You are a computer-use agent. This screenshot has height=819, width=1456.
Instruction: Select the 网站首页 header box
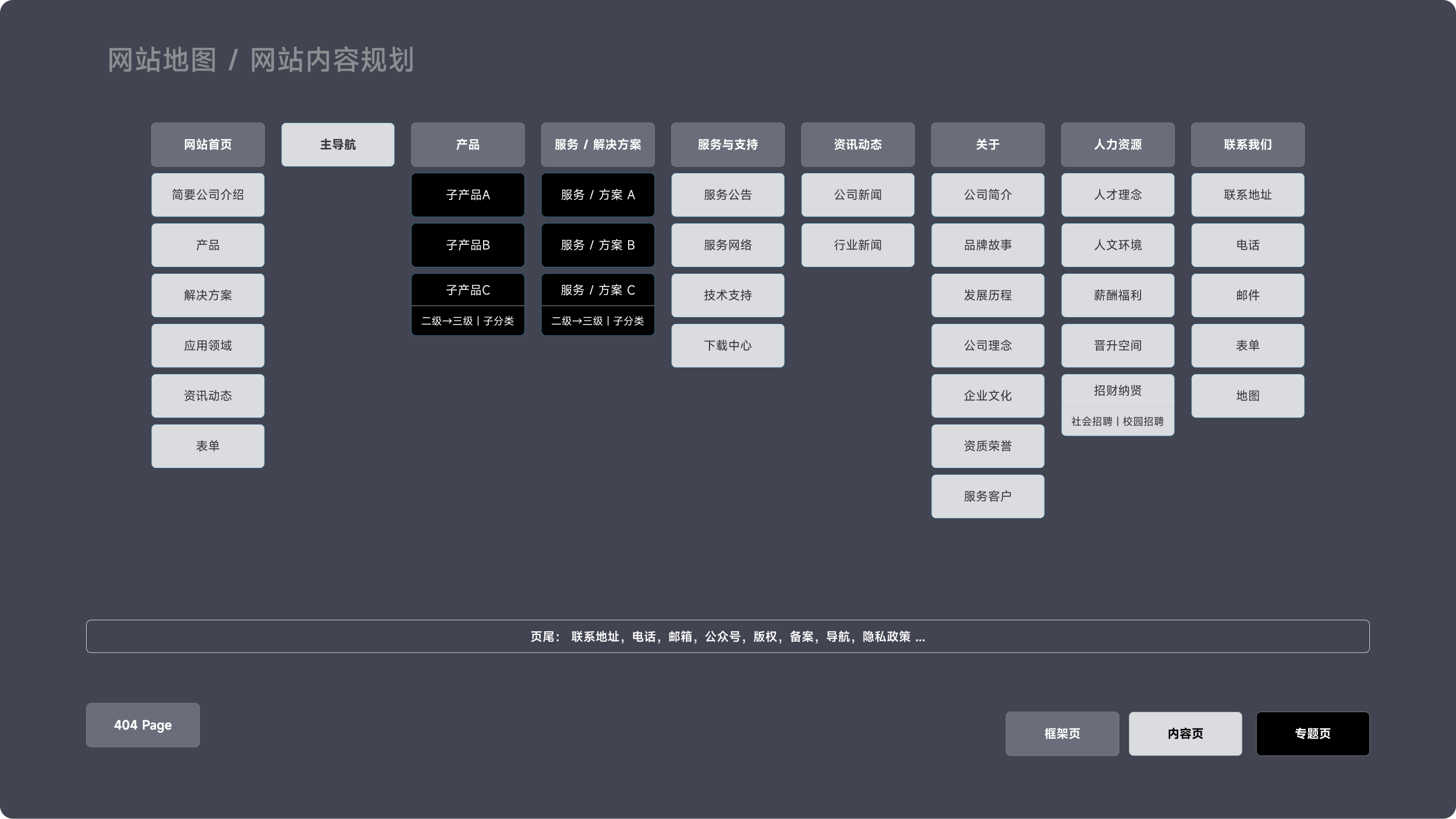point(207,144)
